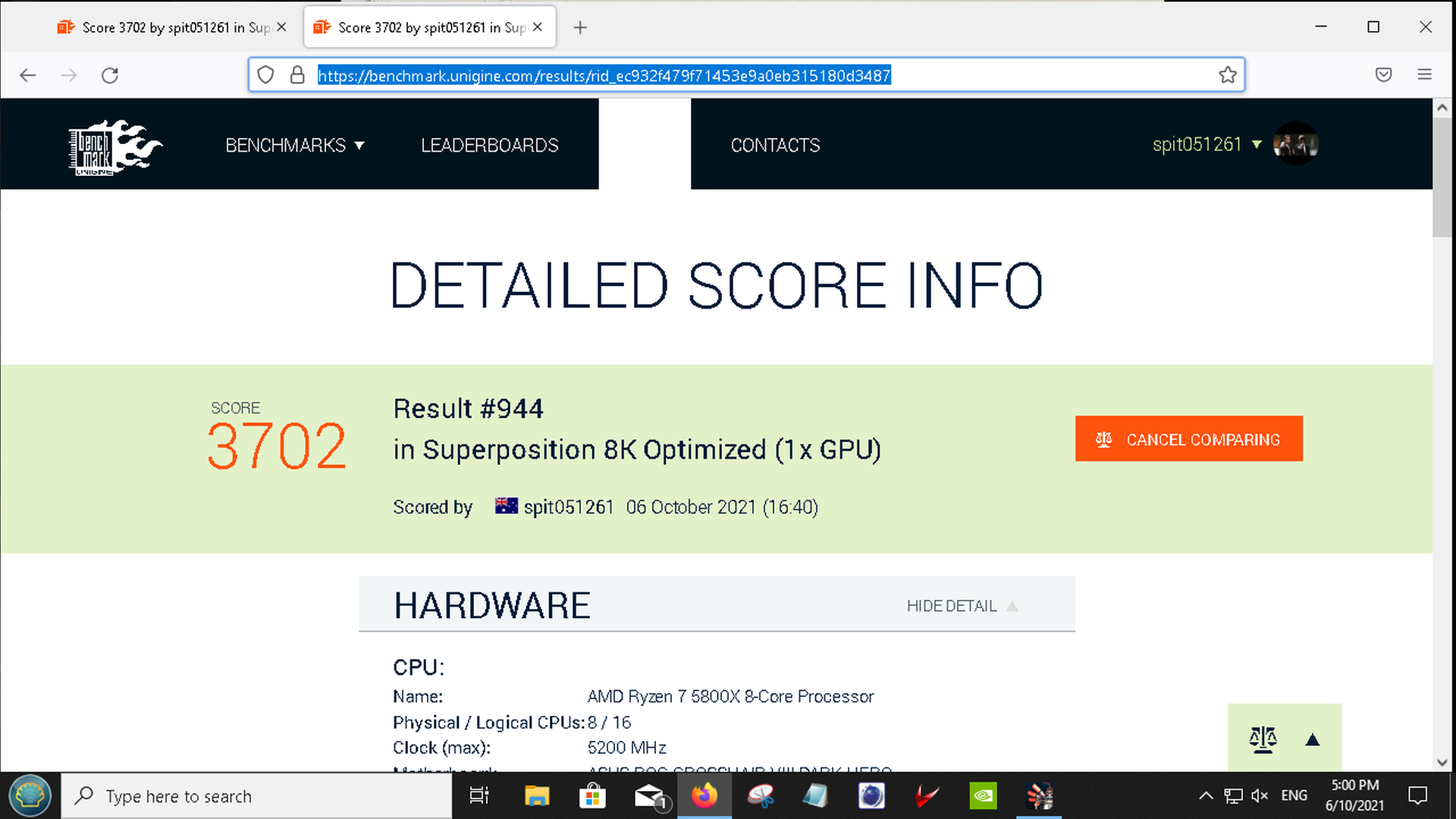Image resolution: width=1456 pixels, height=819 pixels.
Task: Click the page scrollbar up arrow
Action: click(1442, 108)
